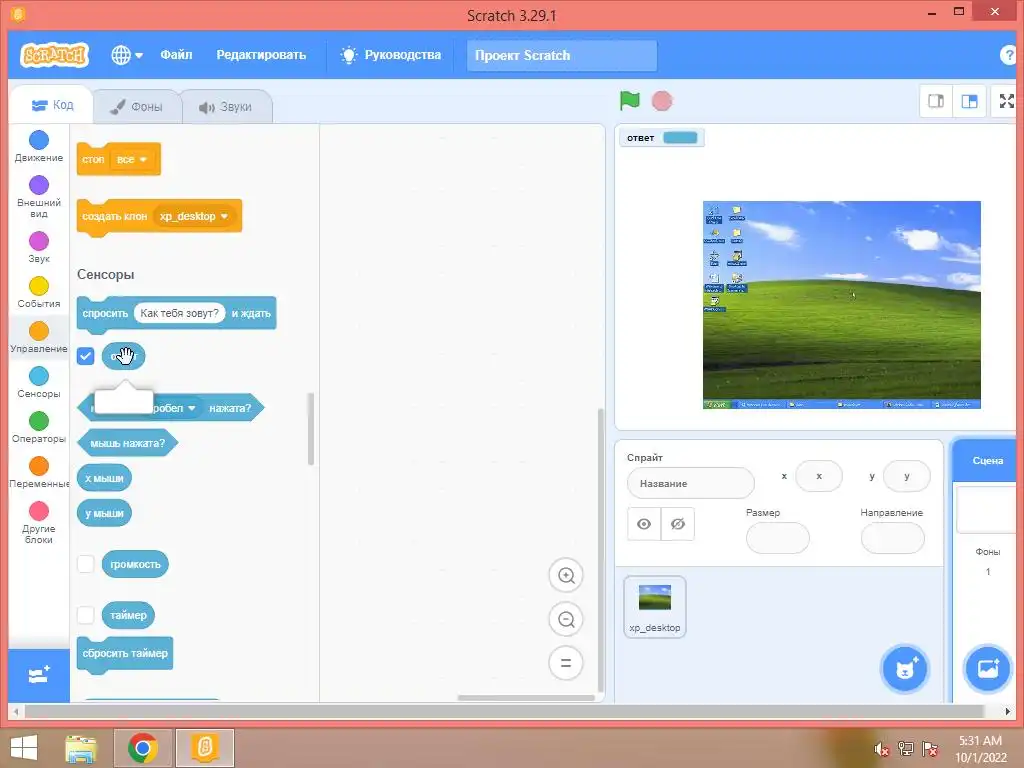Edit the project title field
Image resolution: width=1024 pixels, height=768 pixels.
pyautogui.click(x=562, y=56)
